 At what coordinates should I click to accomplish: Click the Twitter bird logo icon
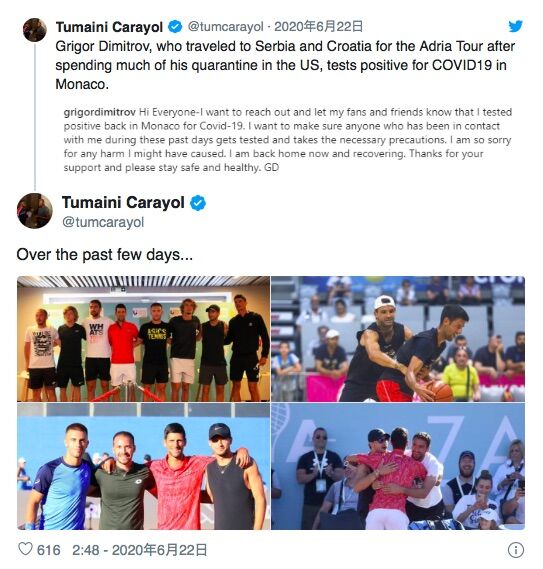pyautogui.click(x=515, y=26)
